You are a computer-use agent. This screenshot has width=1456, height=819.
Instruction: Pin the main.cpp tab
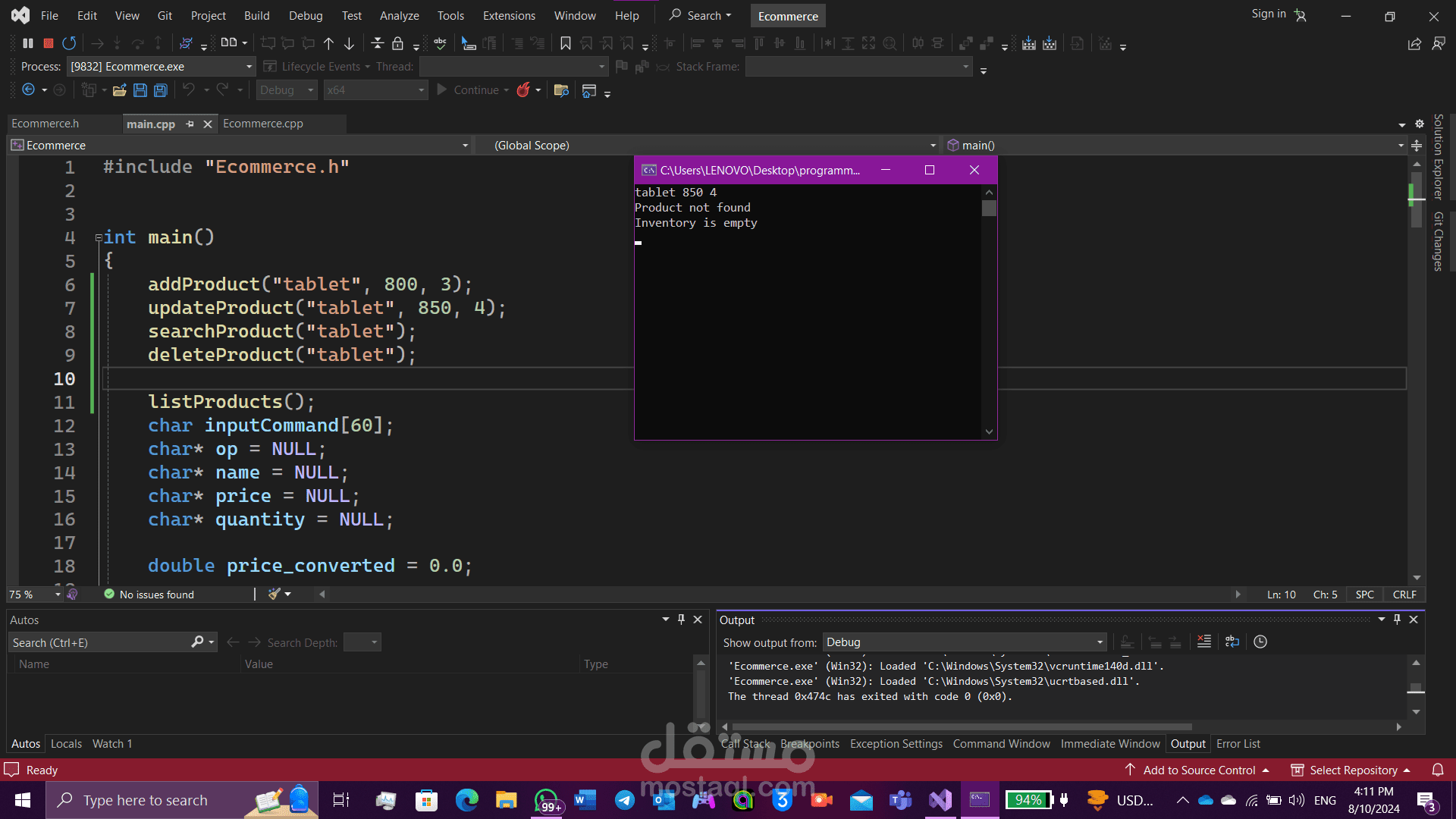pyautogui.click(x=190, y=124)
